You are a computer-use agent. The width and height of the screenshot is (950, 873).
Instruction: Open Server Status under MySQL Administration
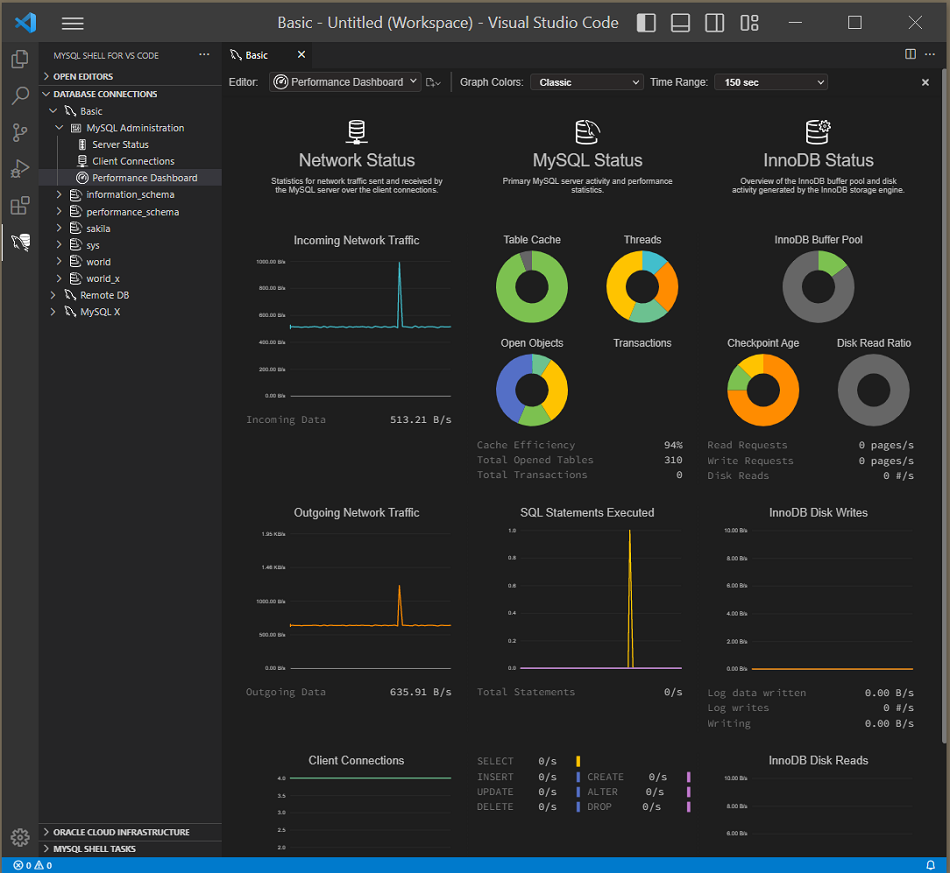(x=120, y=144)
